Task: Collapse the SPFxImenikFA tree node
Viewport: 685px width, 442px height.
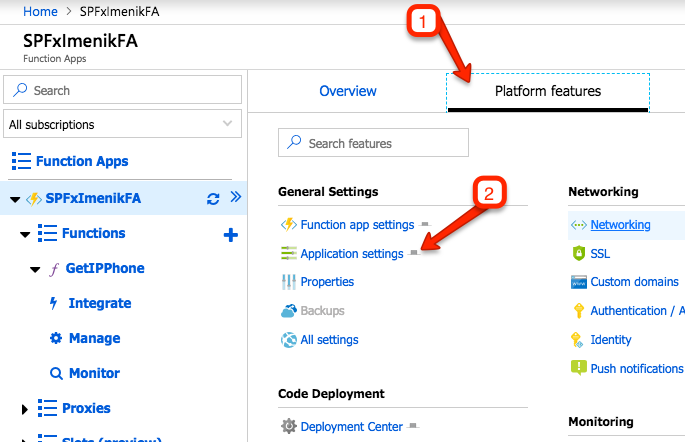Action: pyautogui.click(x=15, y=199)
